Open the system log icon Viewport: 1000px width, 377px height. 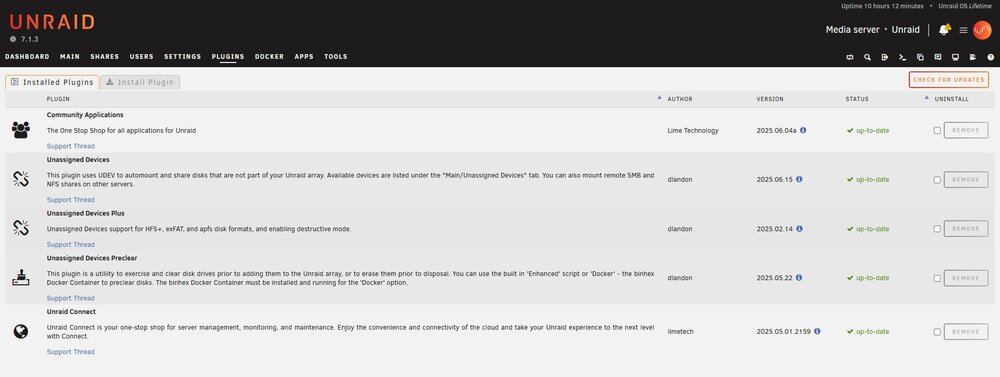point(973,57)
